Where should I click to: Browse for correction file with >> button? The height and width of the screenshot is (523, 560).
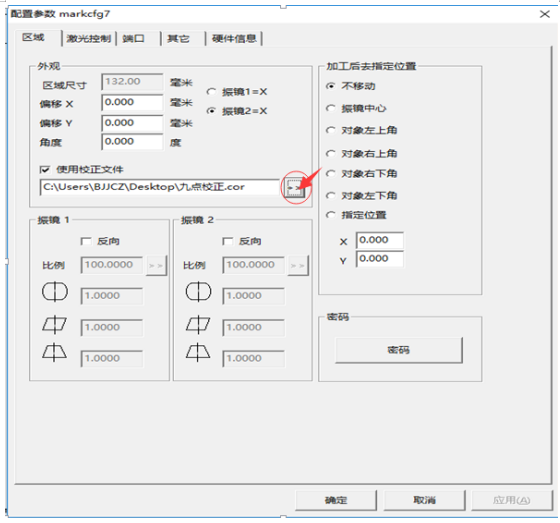pyautogui.click(x=294, y=187)
